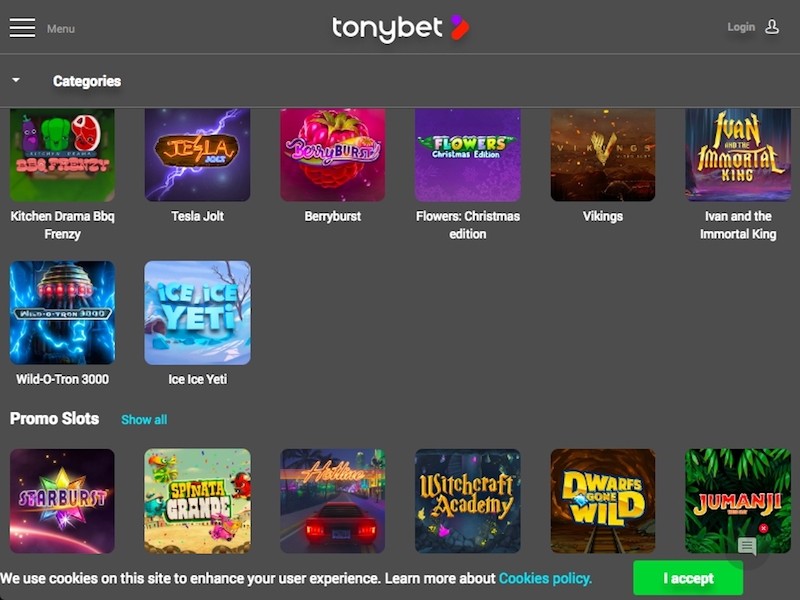Click the Menu label

[x=61, y=29]
